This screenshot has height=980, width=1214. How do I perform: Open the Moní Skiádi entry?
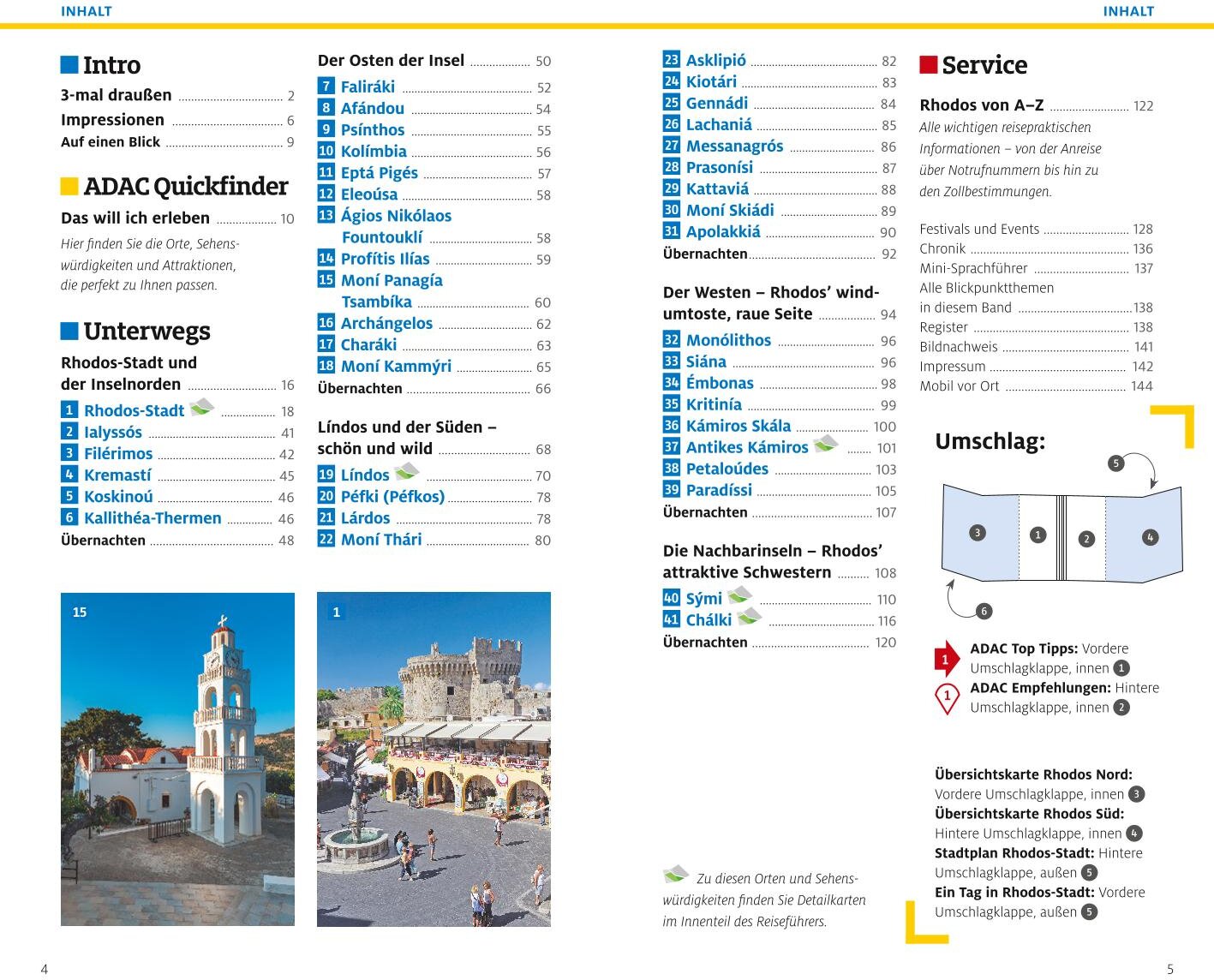pos(780,211)
